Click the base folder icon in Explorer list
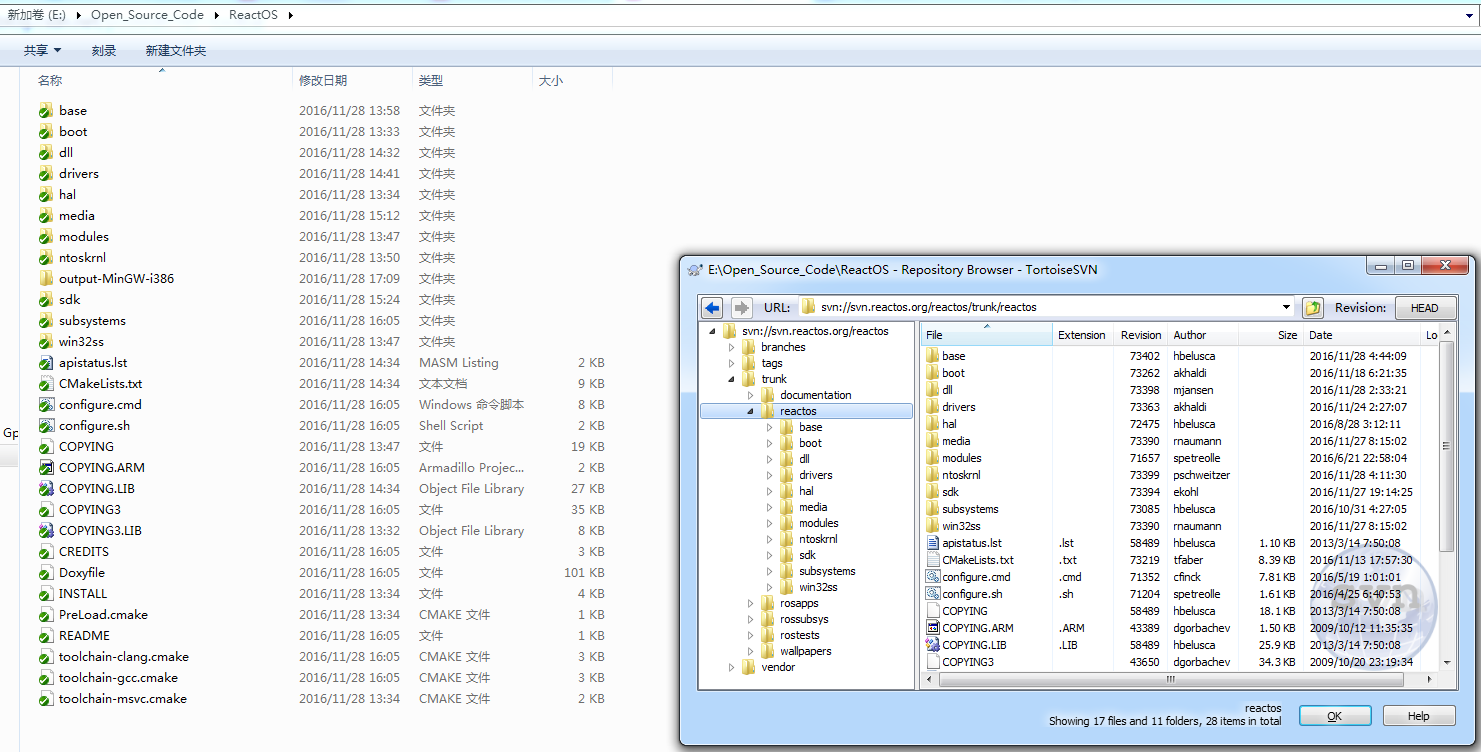Screen dimensions: 1481x752 click(x=46, y=110)
